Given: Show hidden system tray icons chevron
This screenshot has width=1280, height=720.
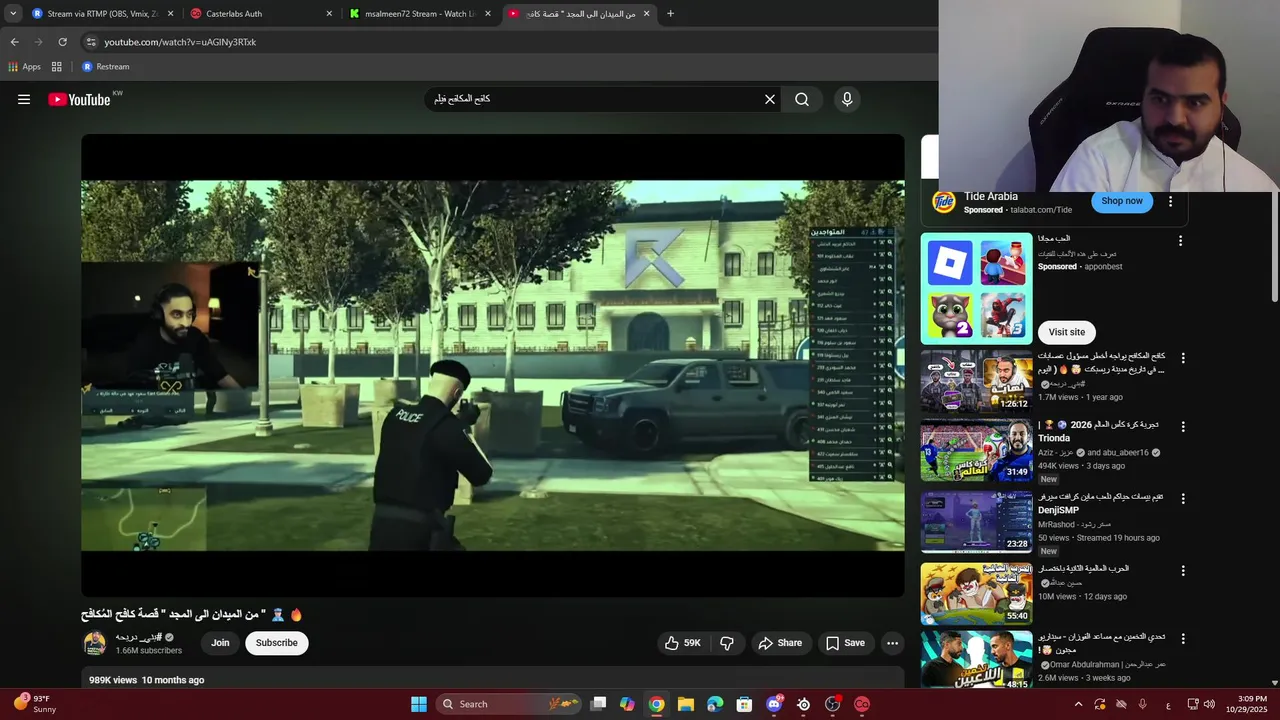Looking at the screenshot, I should [1078, 704].
